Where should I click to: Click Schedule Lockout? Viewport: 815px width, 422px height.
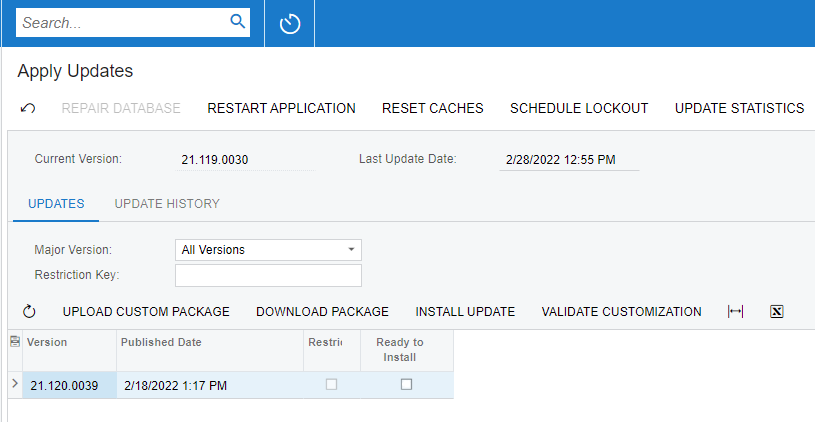(579, 108)
